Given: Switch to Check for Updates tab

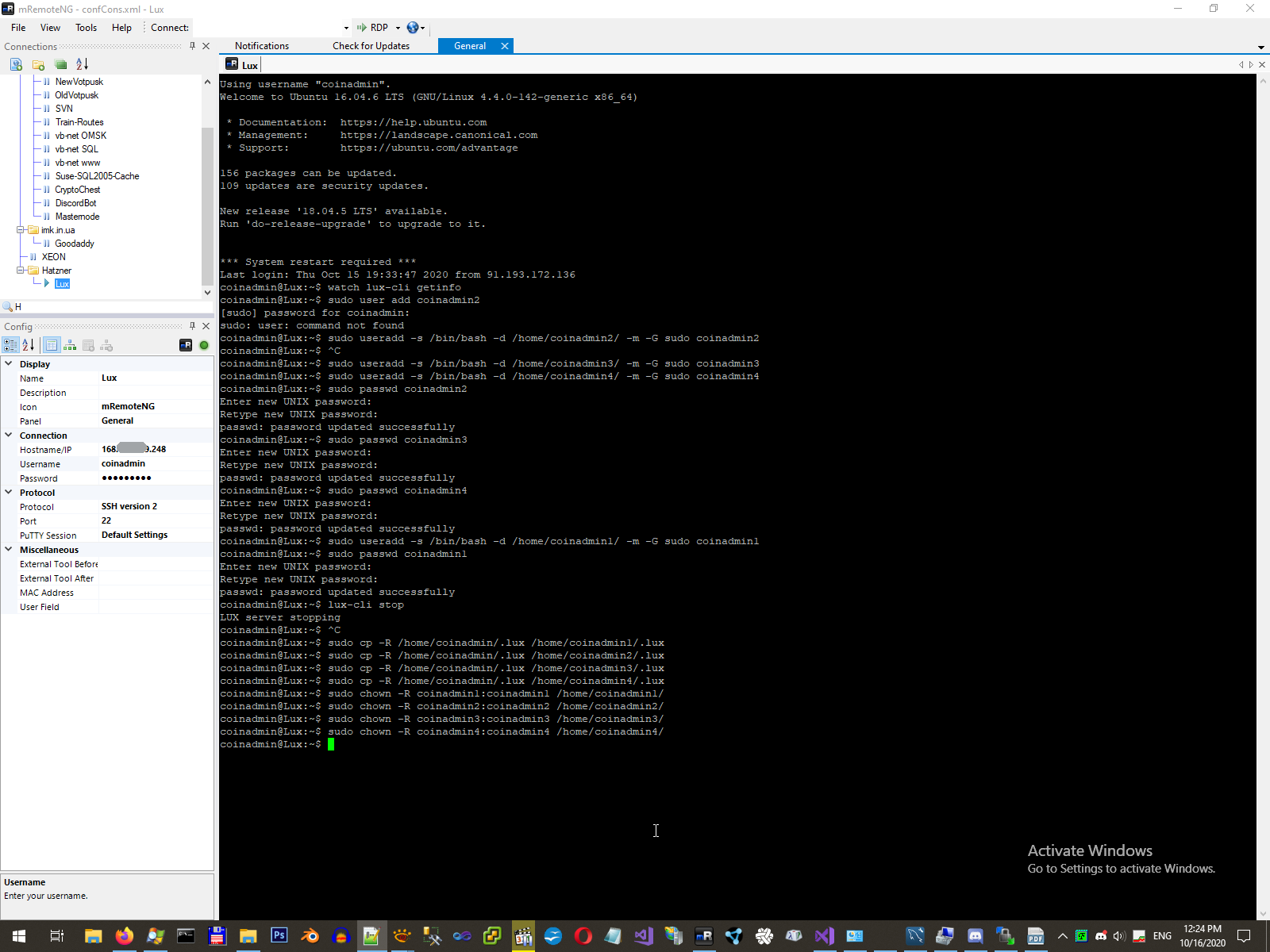Looking at the screenshot, I should point(371,46).
